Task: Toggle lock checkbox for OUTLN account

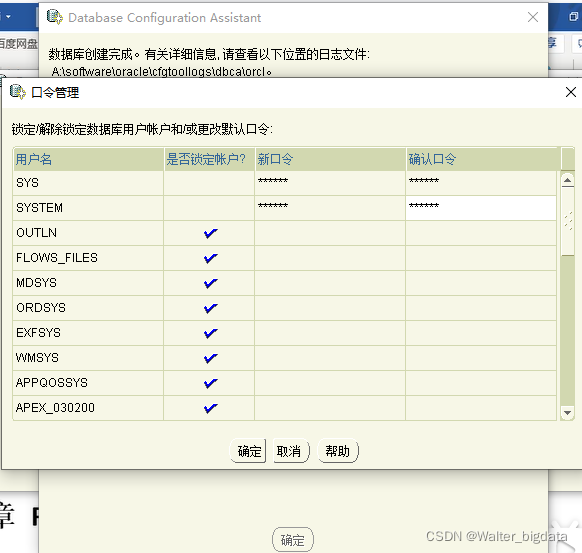Action: tap(210, 233)
